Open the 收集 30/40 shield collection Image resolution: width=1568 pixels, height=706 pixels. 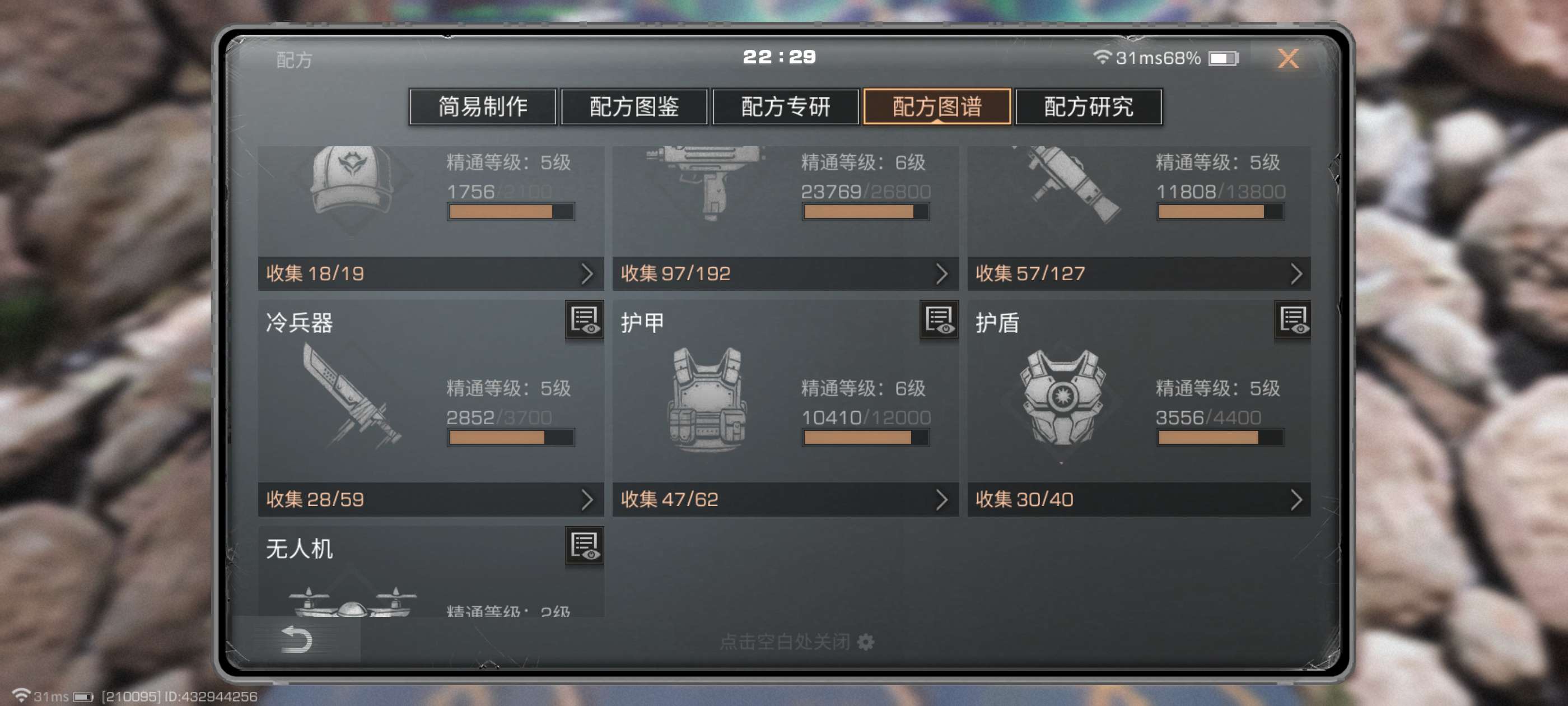(x=1139, y=499)
